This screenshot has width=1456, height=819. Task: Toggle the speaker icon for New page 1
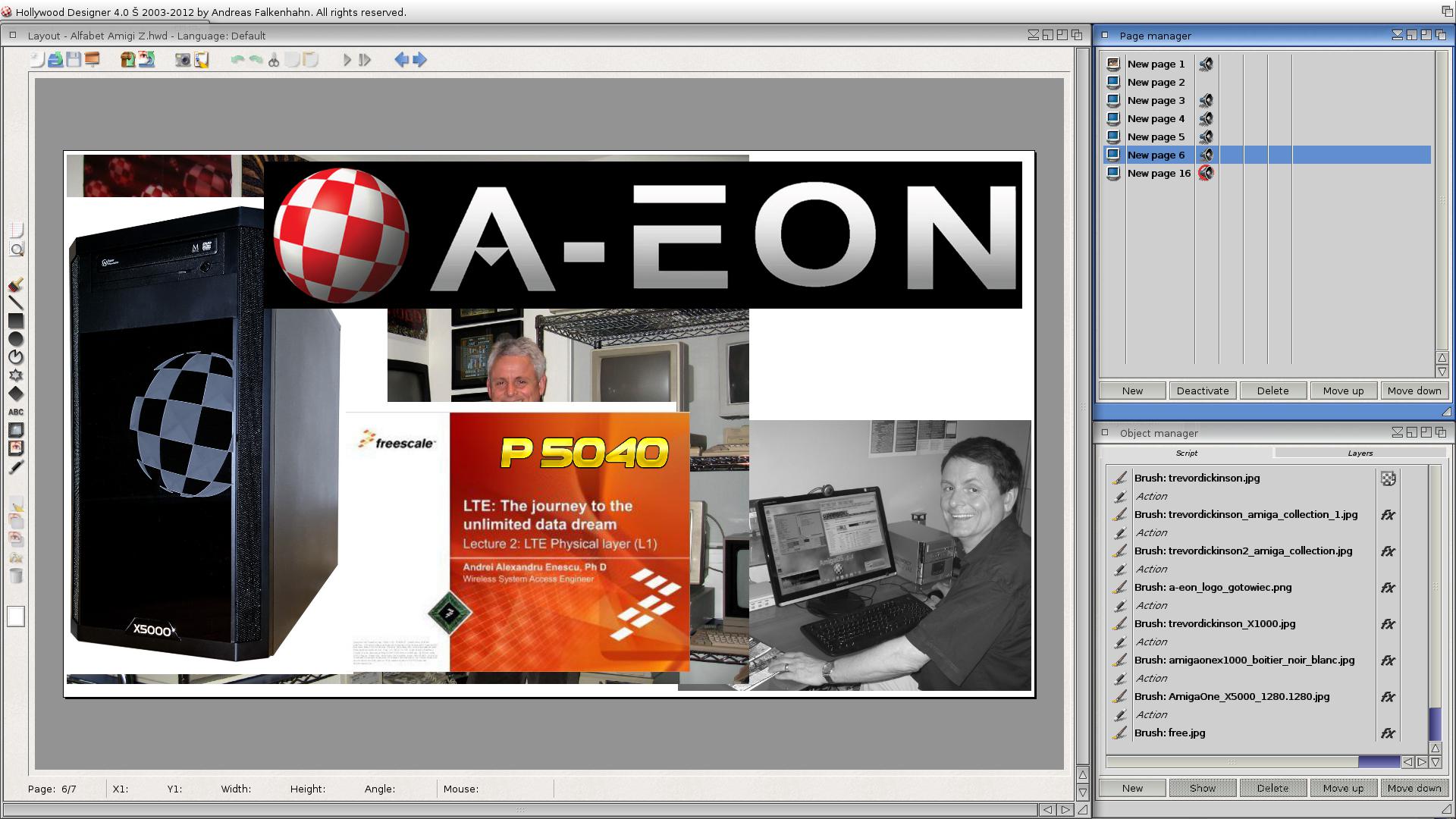(1206, 64)
